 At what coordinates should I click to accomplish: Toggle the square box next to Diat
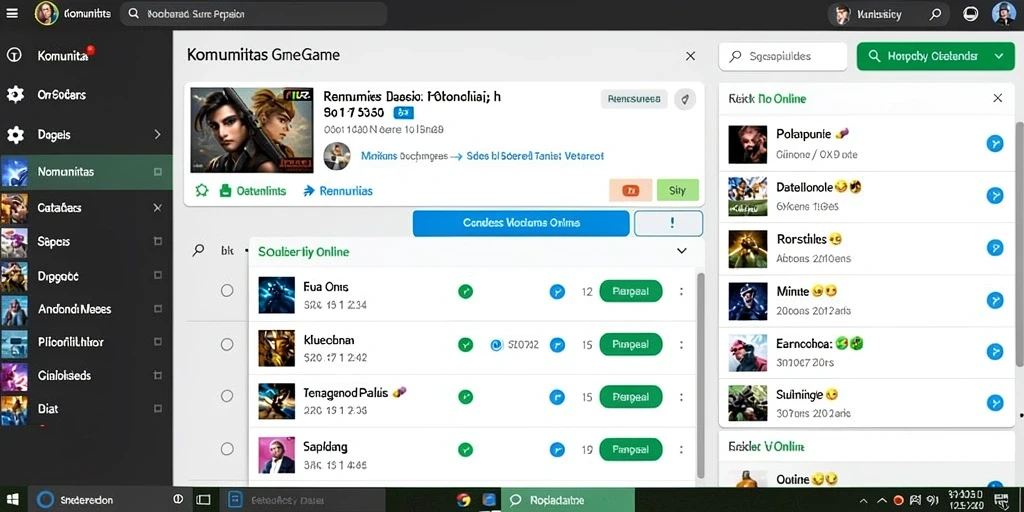coord(157,409)
